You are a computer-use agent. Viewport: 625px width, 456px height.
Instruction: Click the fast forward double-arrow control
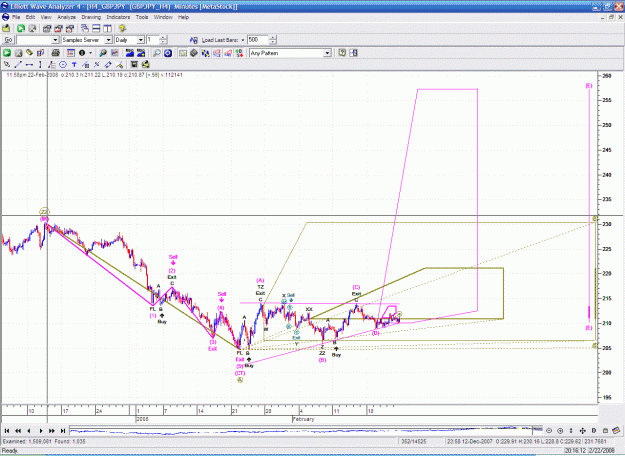(x=52, y=430)
